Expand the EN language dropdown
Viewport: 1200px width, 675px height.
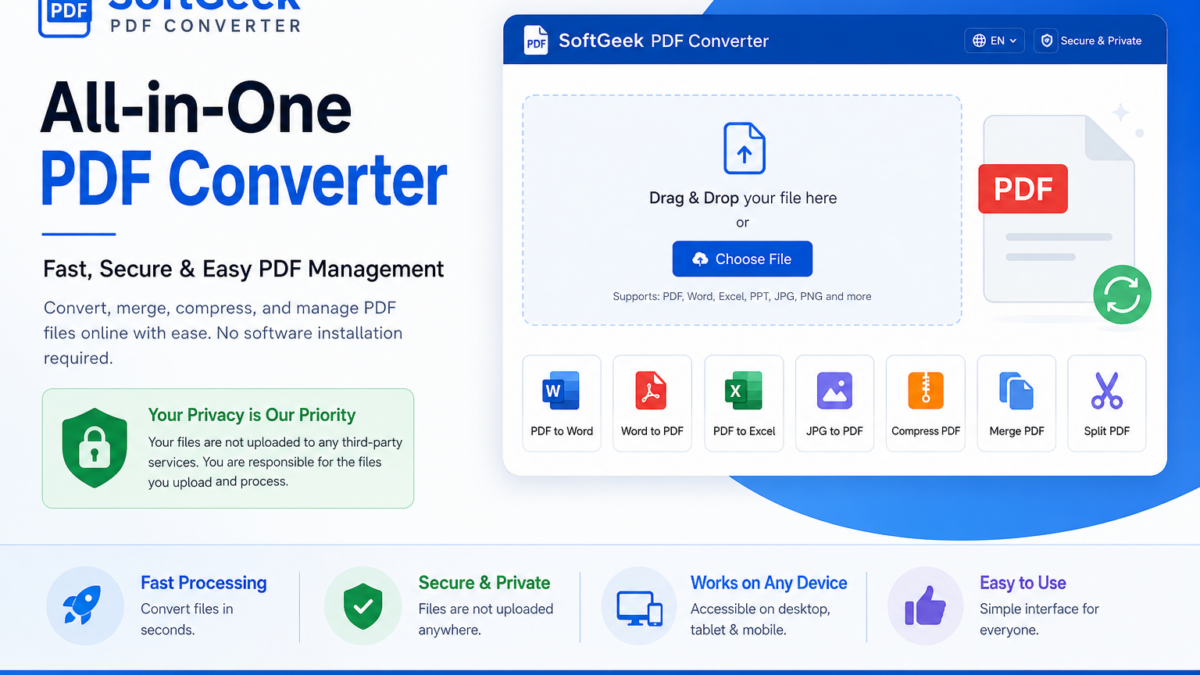click(x=994, y=41)
